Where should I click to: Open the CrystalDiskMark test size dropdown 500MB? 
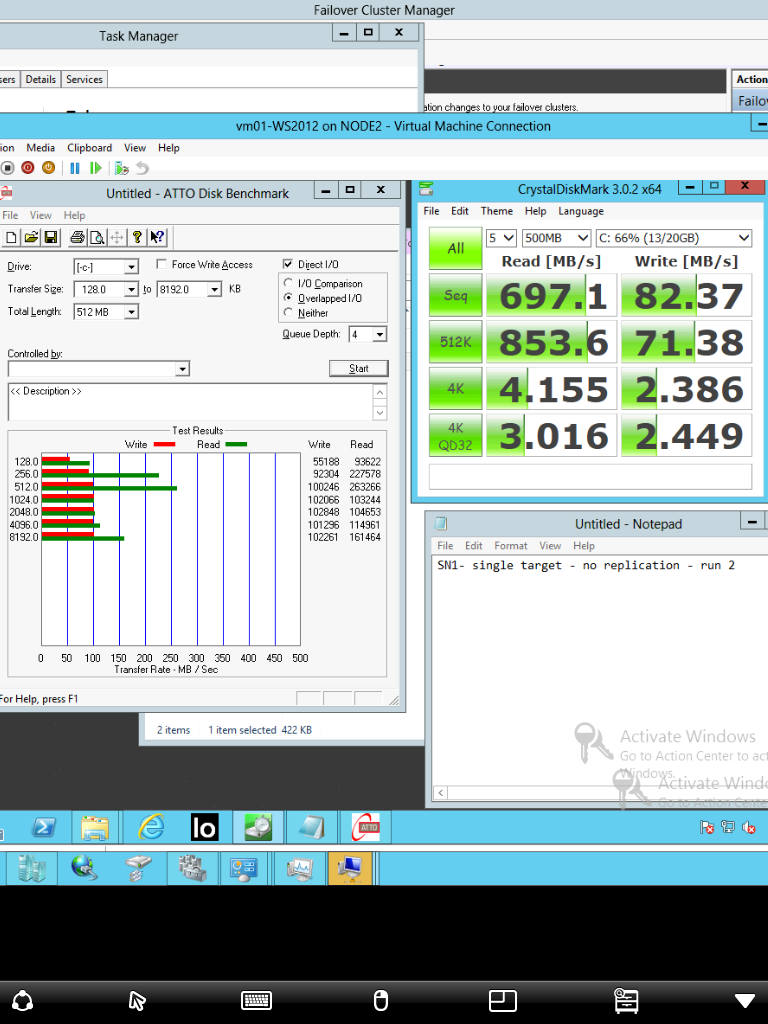pyautogui.click(x=556, y=238)
